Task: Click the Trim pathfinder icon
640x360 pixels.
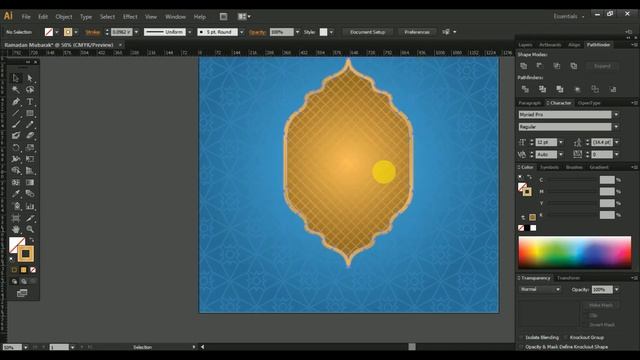Action: point(542,89)
